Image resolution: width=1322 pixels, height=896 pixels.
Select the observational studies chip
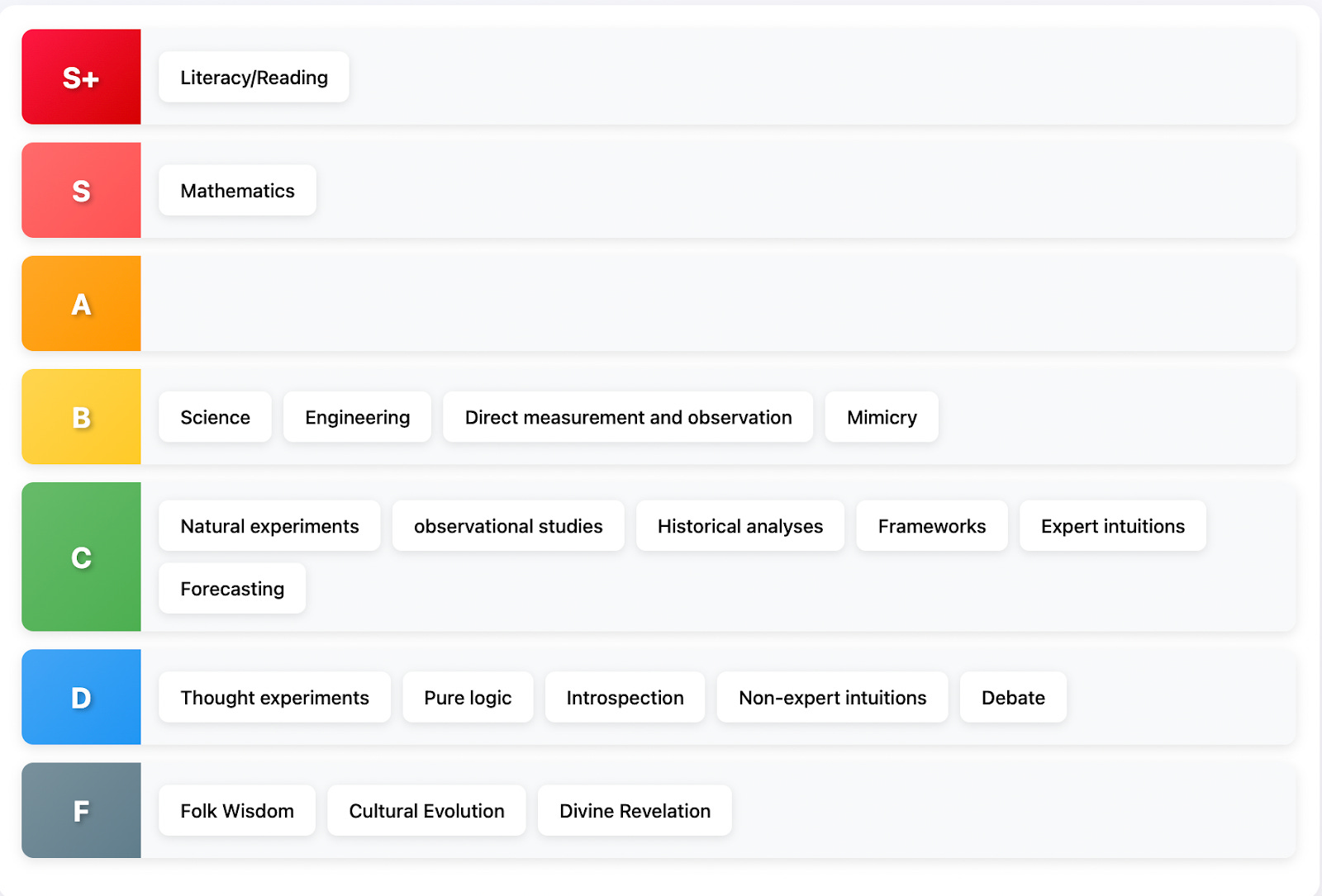click(508, 526)
